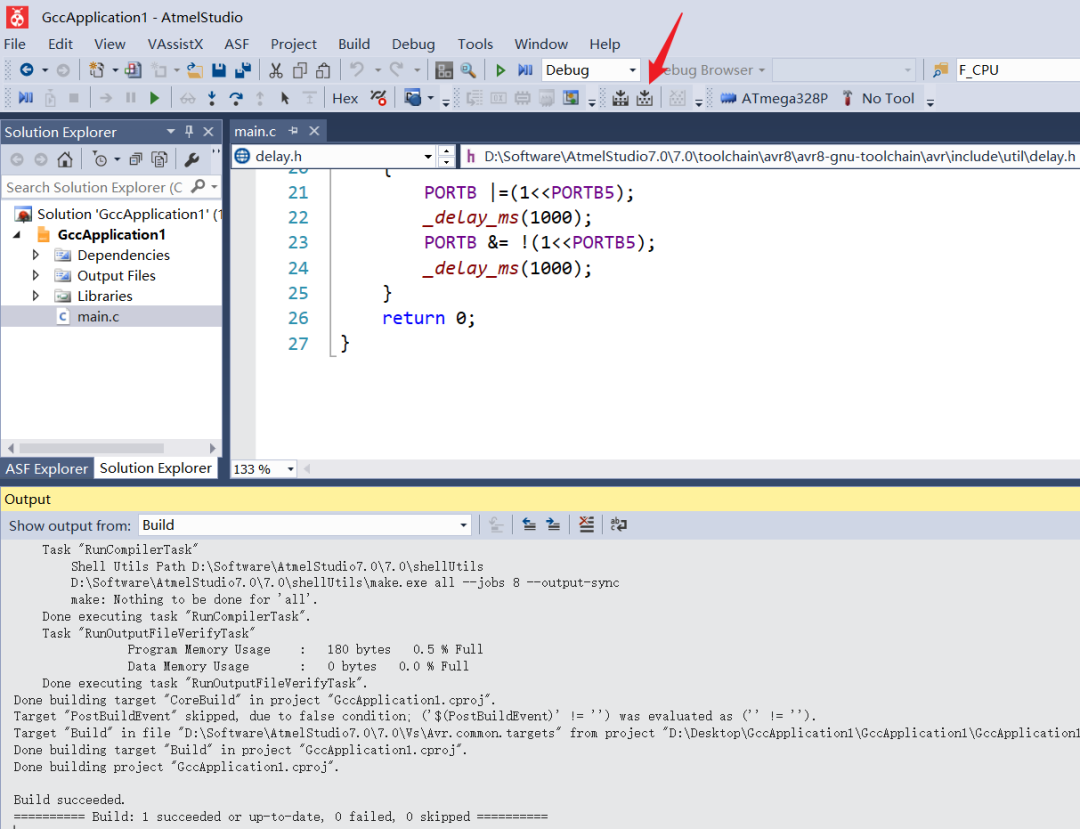Click the Navigate Backward arrow in the toolbar
This screenshot has width=1080, height=829.
pyautogui.click(x=26, y=70)
